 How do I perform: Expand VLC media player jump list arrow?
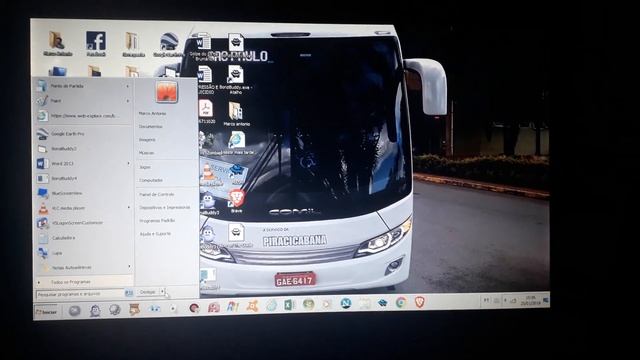pyautogui.click(x=129, y=208)
